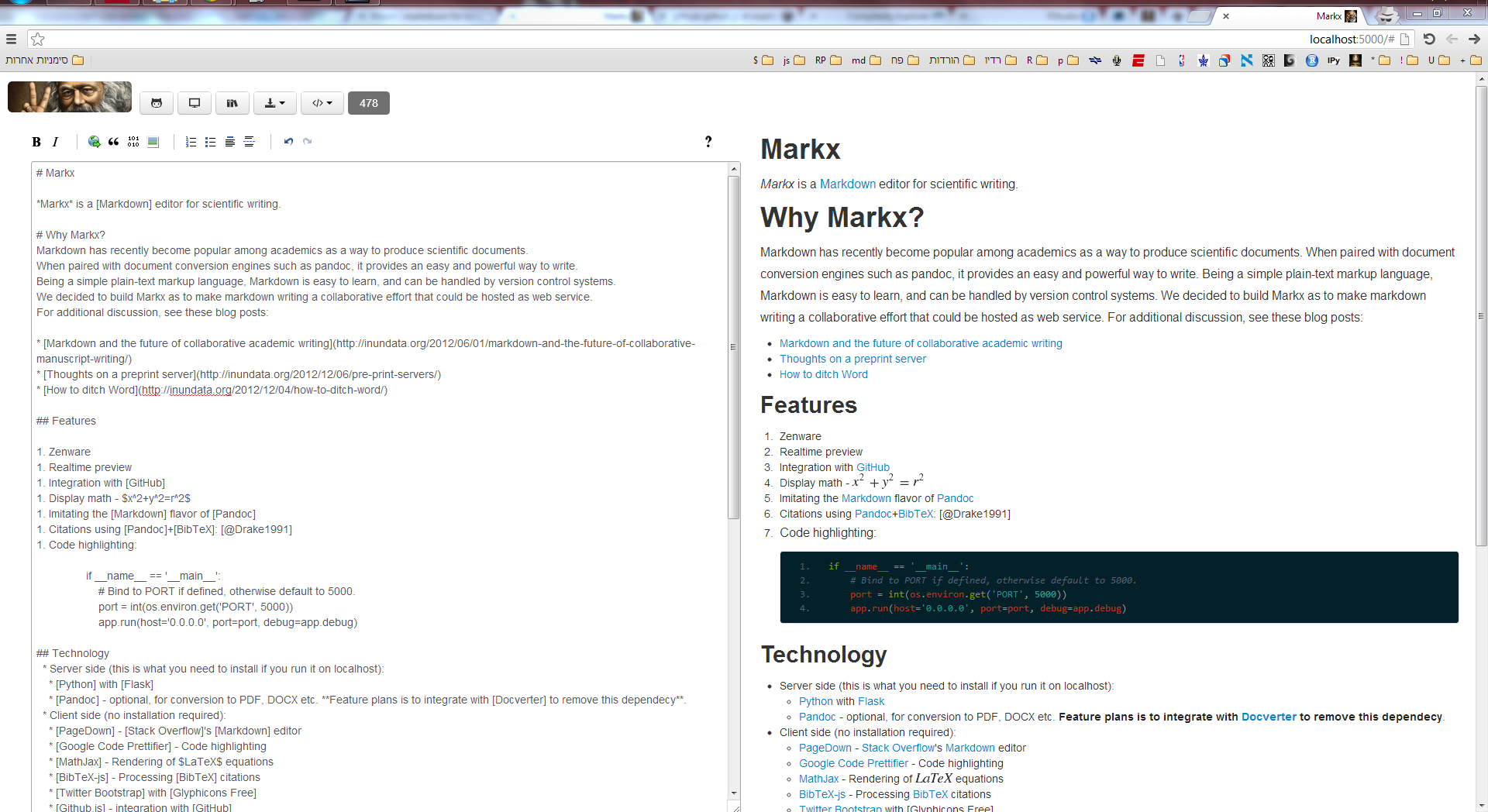Insert a blockquote
This screenshot has width=1488, height=812.
[114, 142]
